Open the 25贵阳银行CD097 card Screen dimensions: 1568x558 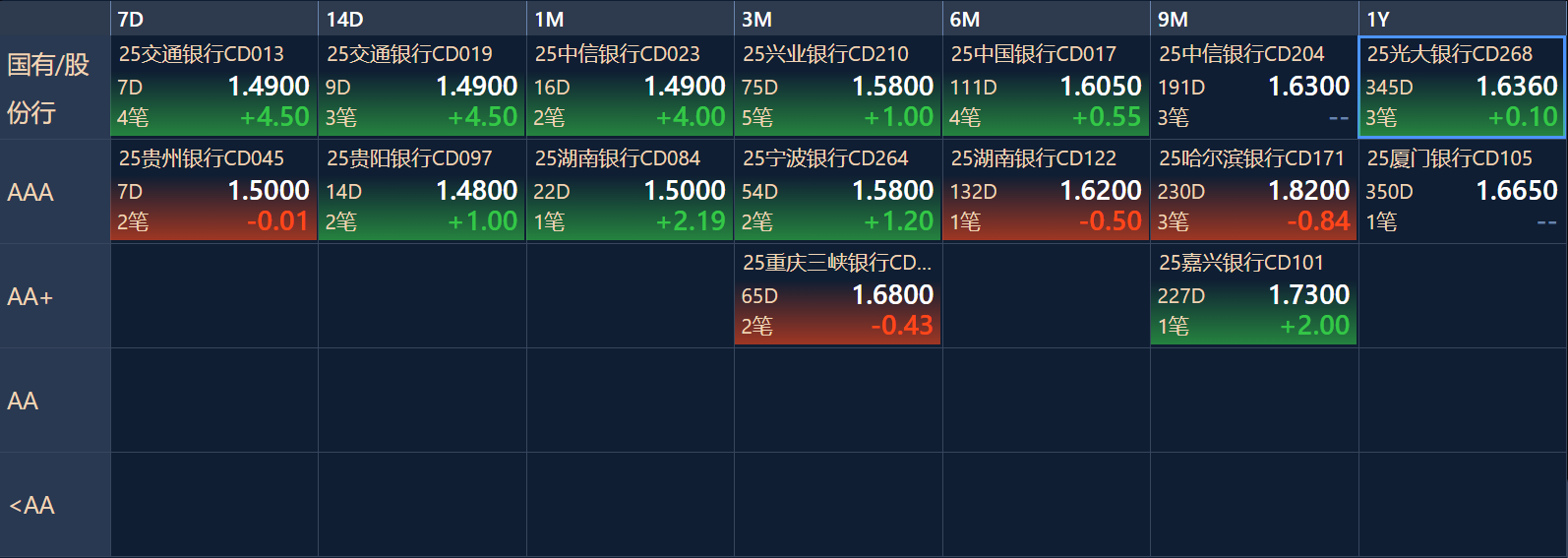[x=422, y=191]
